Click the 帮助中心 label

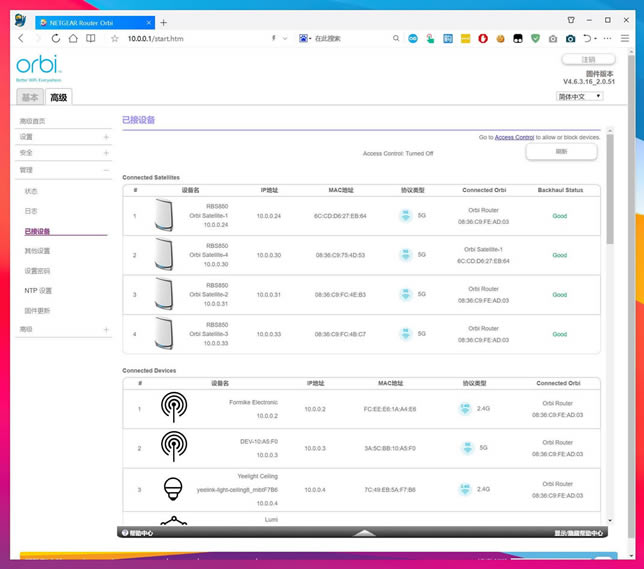tap(141, 533)
